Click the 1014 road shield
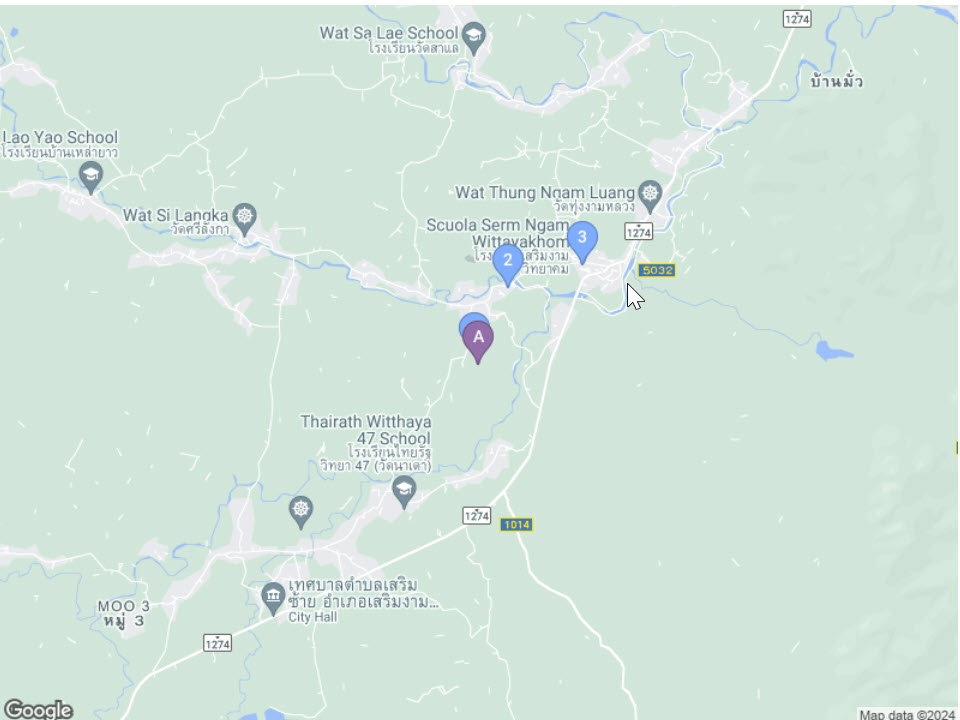Viewport: 960px width, 720px height. [516, 525]
